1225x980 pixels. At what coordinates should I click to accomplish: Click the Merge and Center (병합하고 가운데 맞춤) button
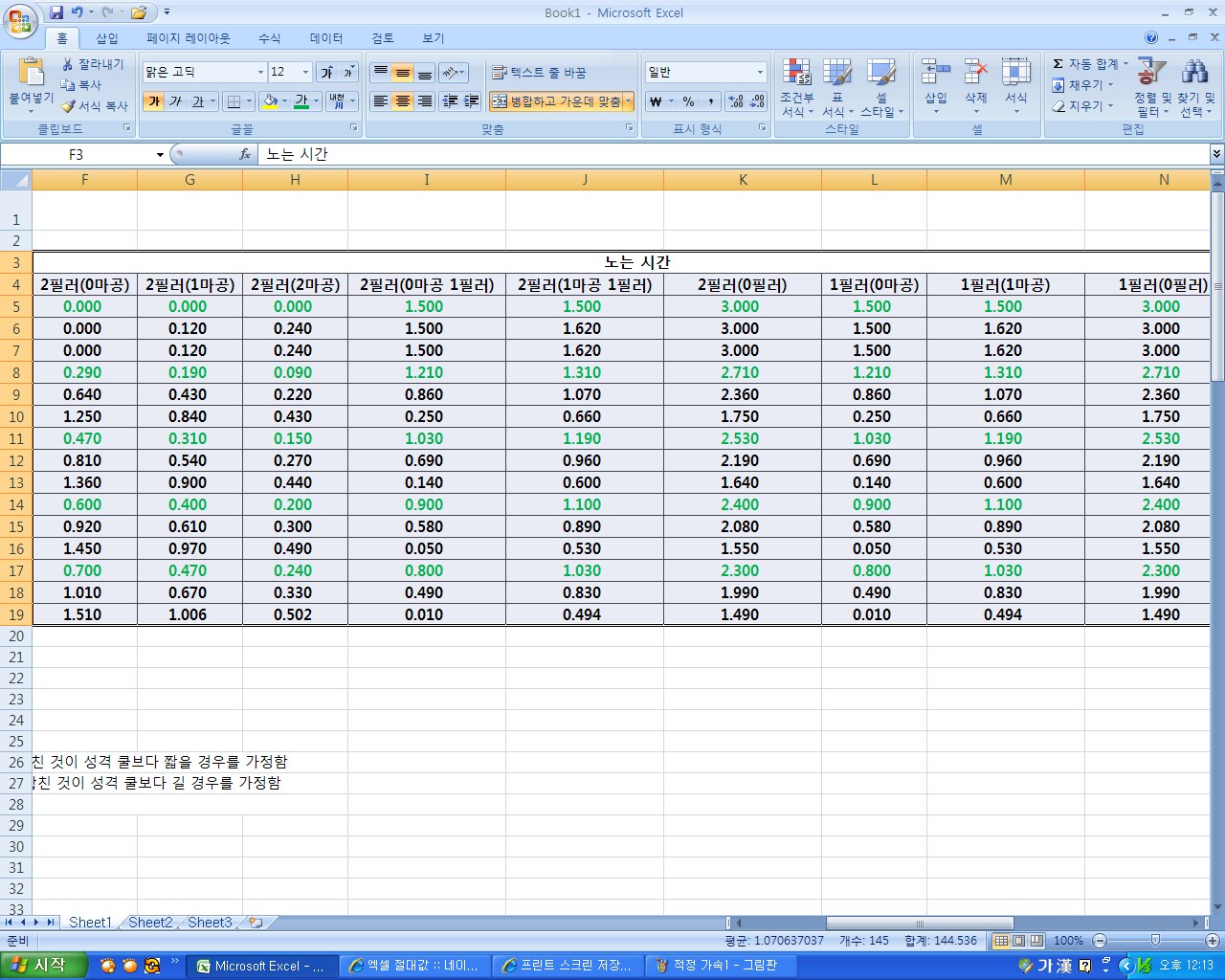click(555, 101)
